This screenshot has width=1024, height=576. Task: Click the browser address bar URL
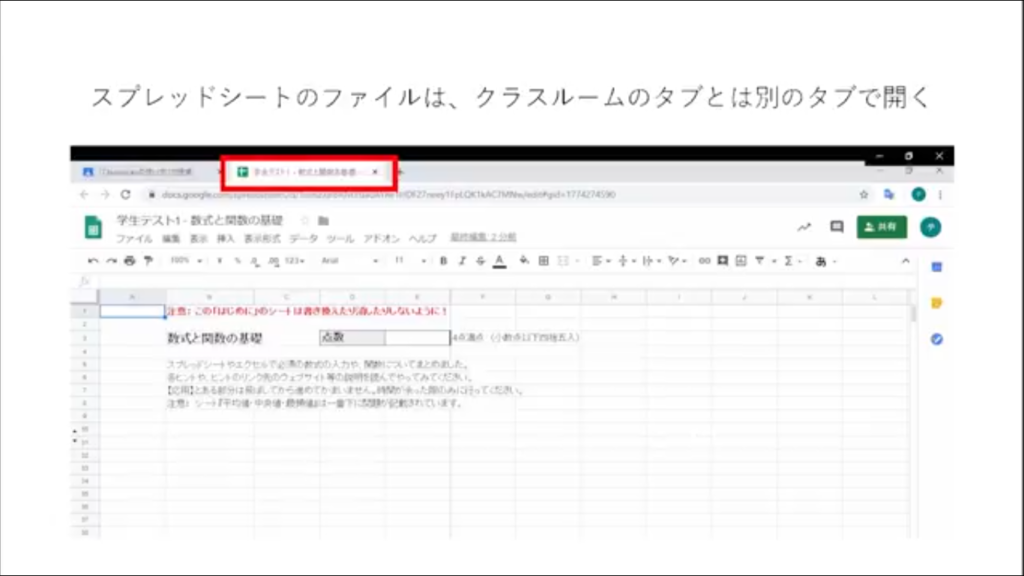coord(389,195)
